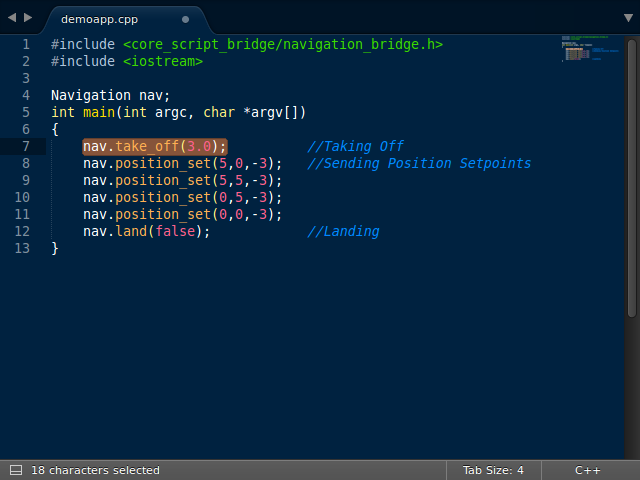The width and height of the screenshot is (640, 480).
Task: Open the C++ syntax selector
Action: coord(588,470)
